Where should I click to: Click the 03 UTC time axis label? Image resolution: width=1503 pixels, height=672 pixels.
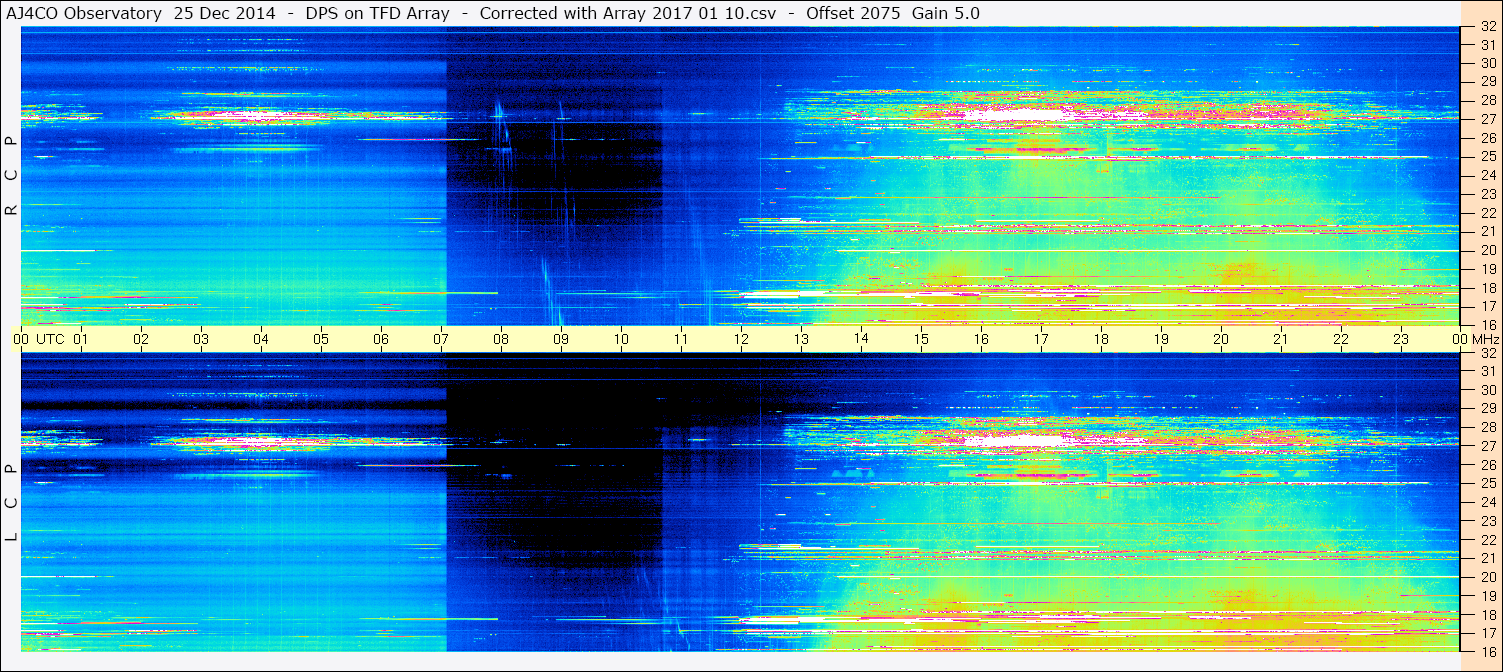tap(201, 339)
